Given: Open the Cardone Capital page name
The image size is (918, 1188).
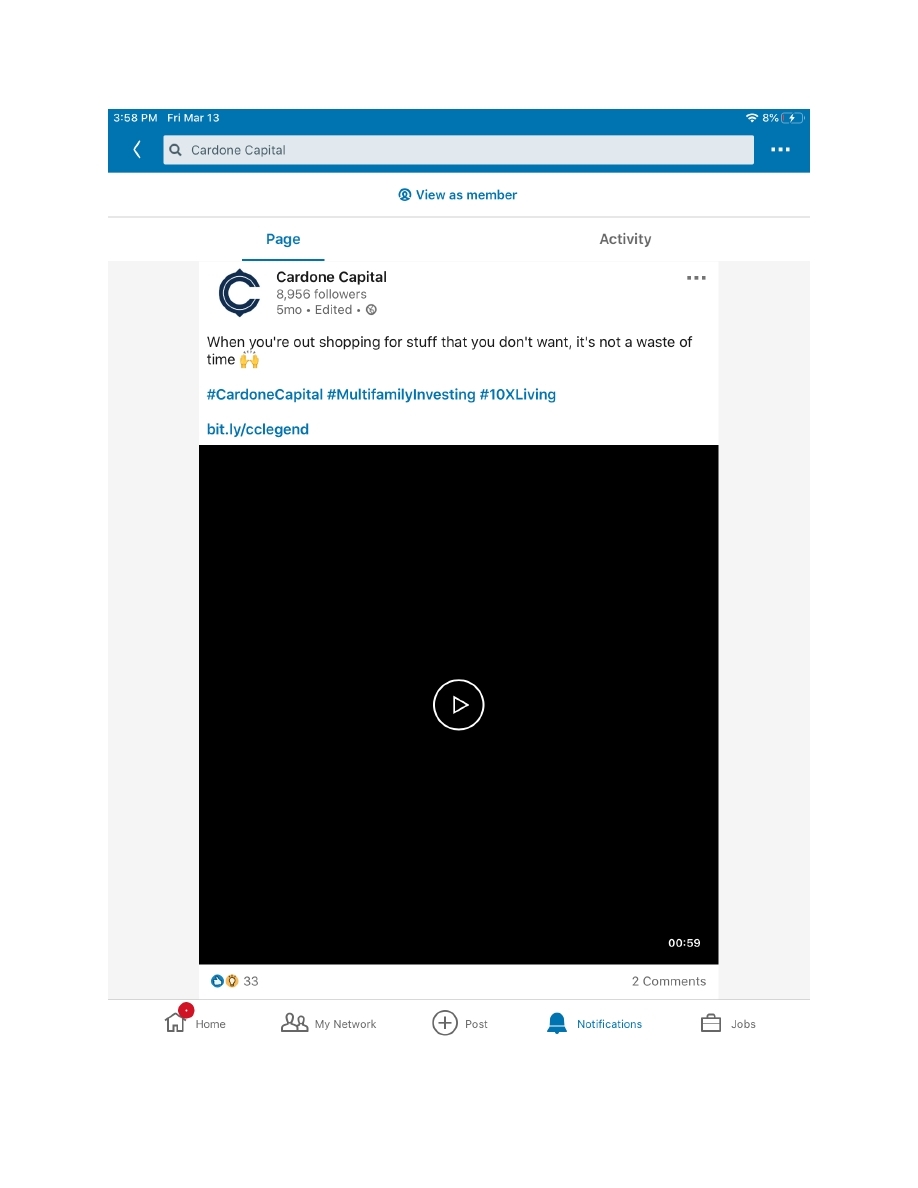Looking at the screenshot, I should [331, 277].
